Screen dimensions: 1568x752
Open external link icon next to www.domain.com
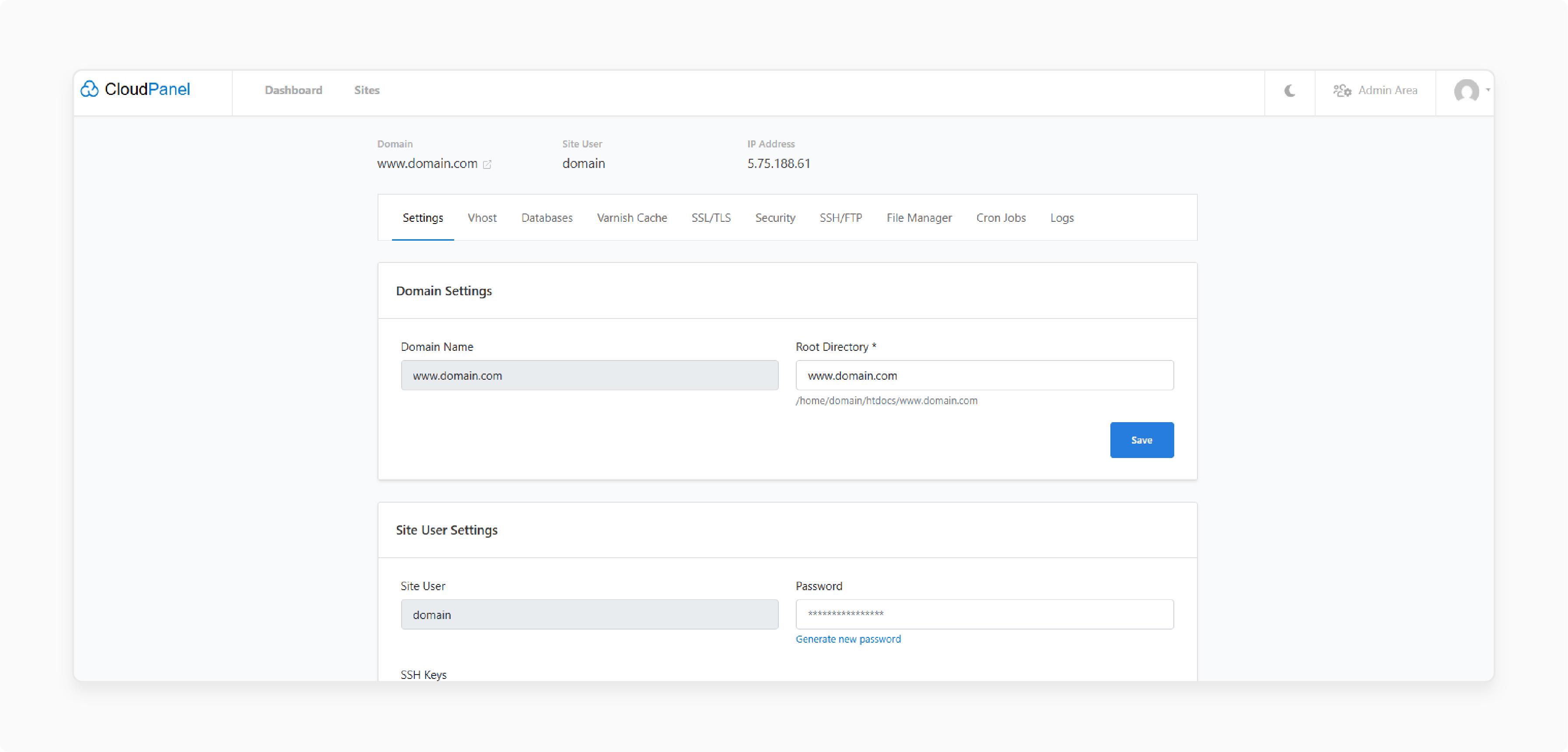[x=487, y=164]
